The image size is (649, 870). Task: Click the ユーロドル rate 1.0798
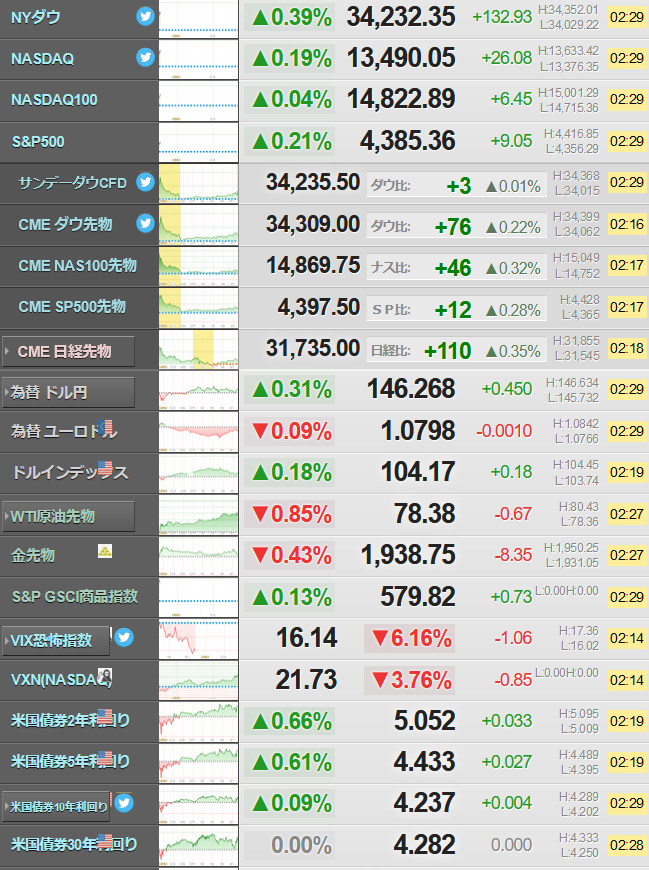point(418,431)
